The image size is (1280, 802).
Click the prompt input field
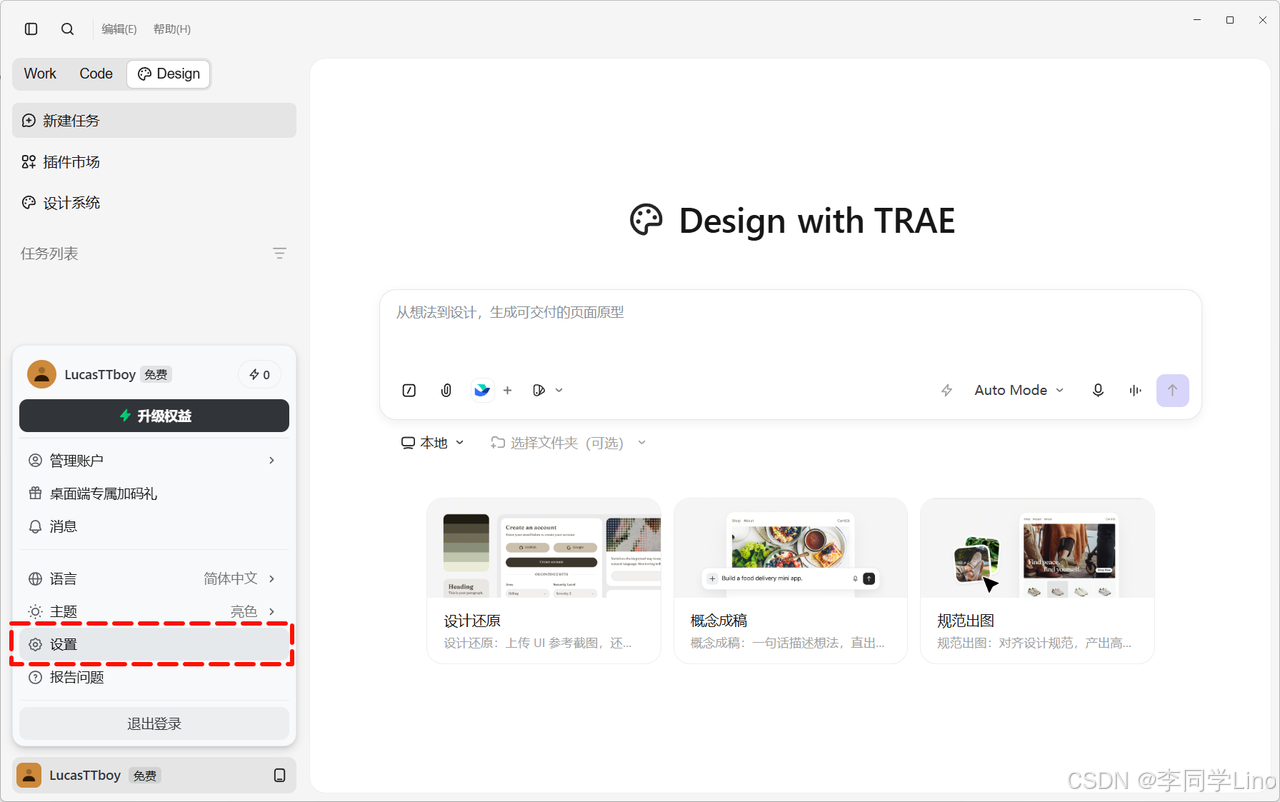click(x=790, y=328)
